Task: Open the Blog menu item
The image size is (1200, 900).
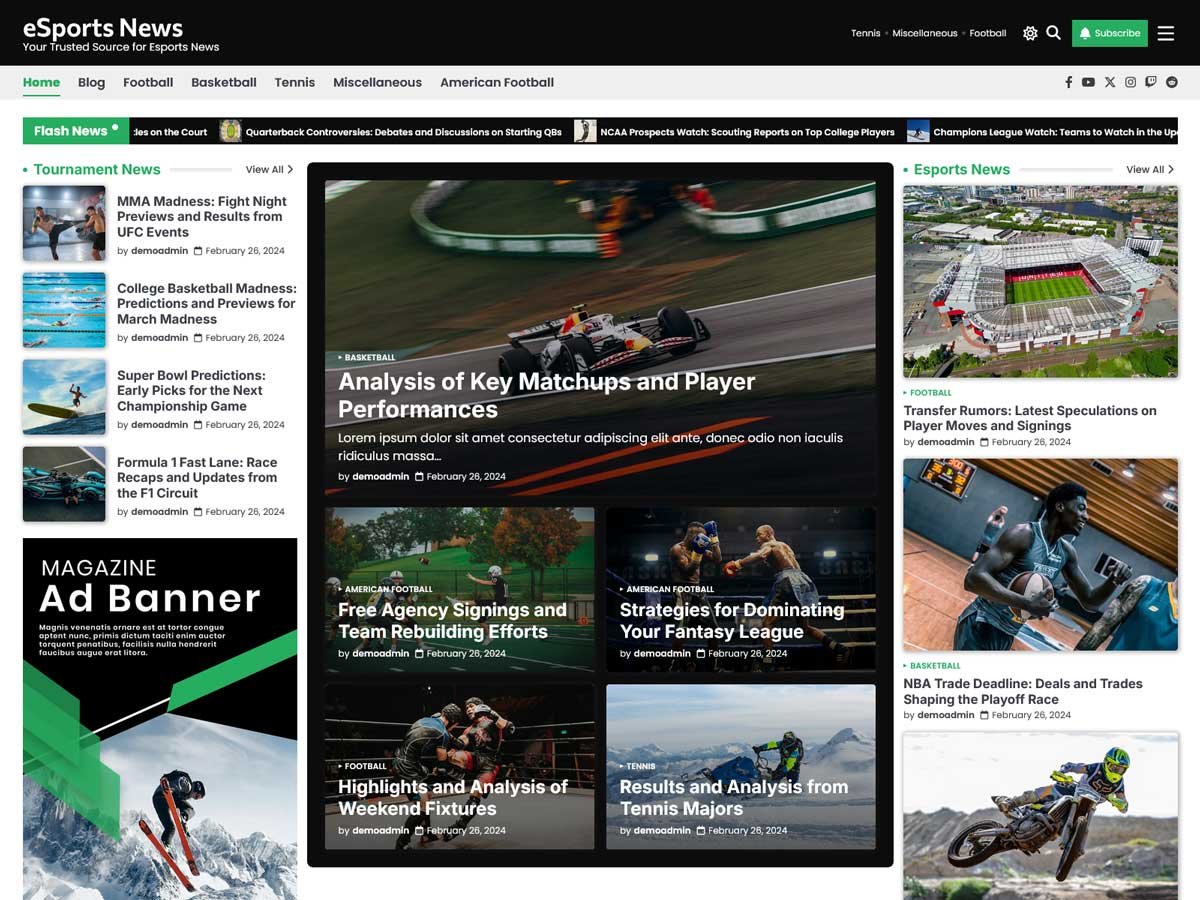Action: point(91,82)
